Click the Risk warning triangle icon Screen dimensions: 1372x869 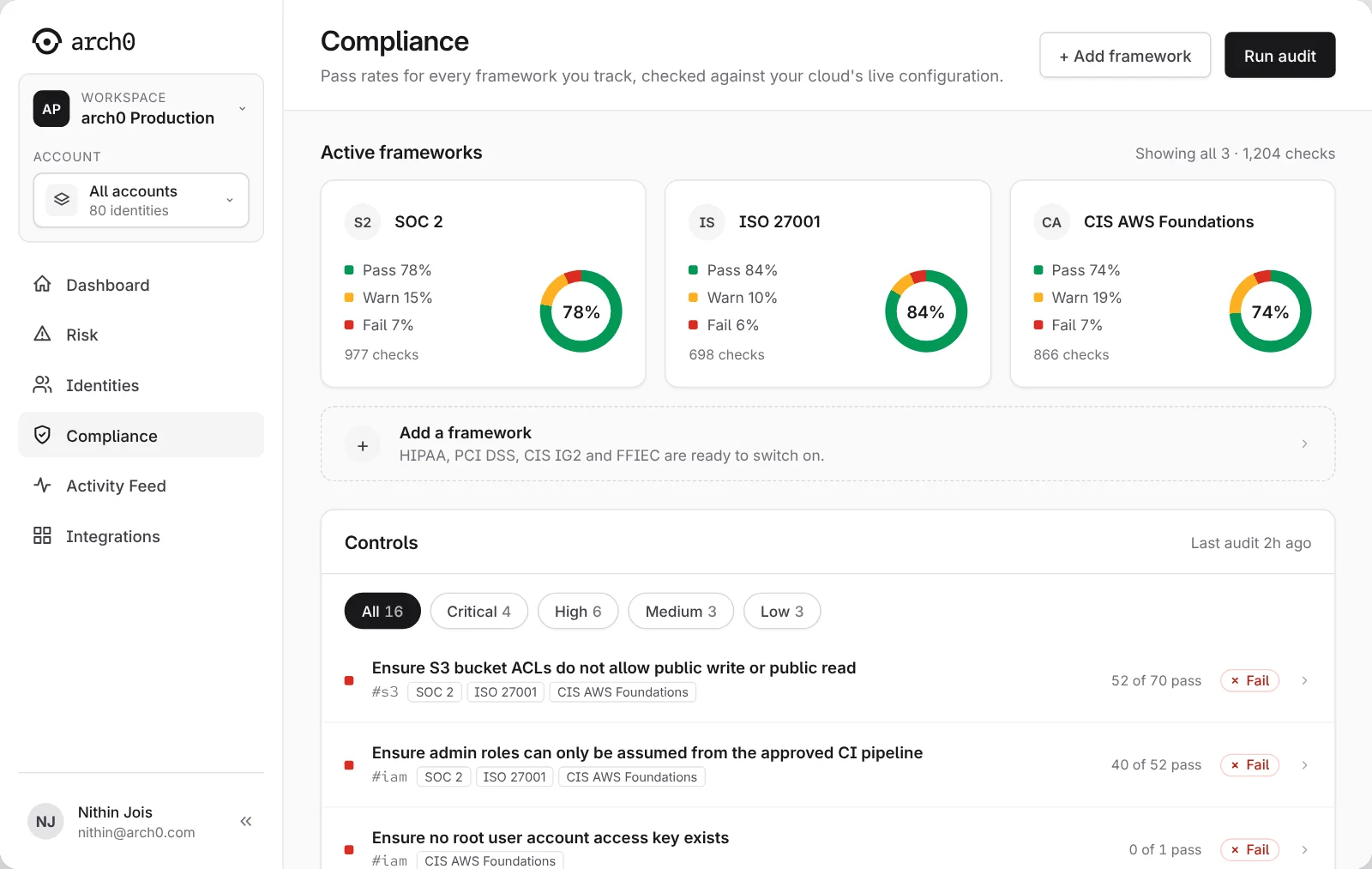42,334
